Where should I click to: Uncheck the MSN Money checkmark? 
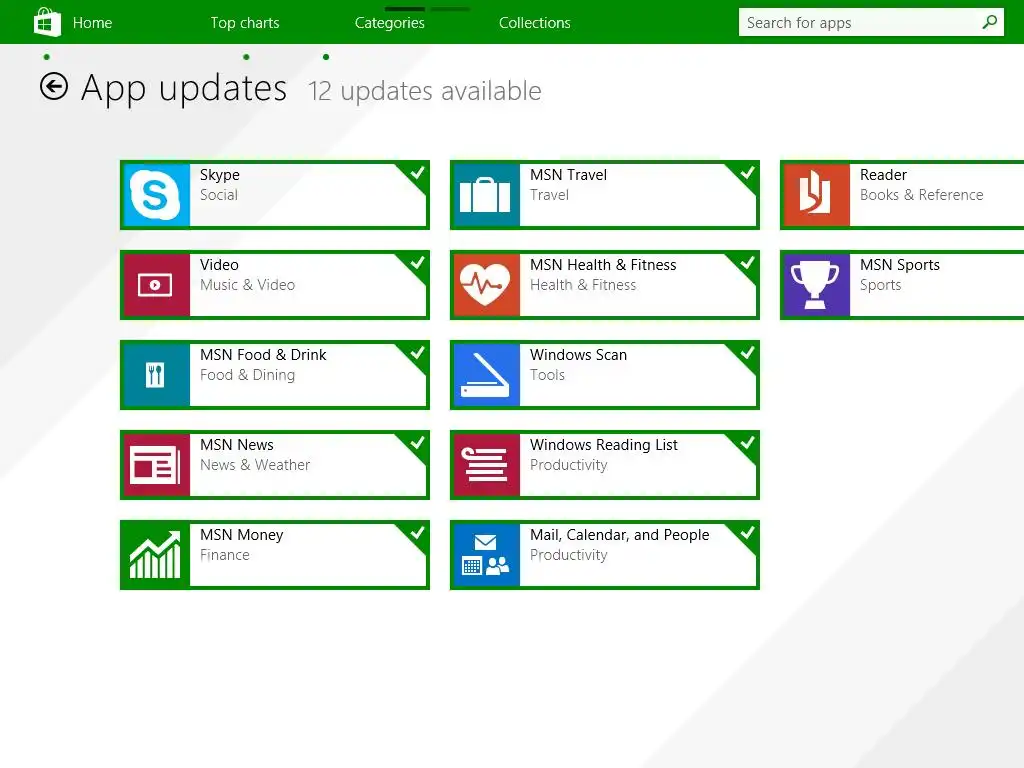(417, 533)
